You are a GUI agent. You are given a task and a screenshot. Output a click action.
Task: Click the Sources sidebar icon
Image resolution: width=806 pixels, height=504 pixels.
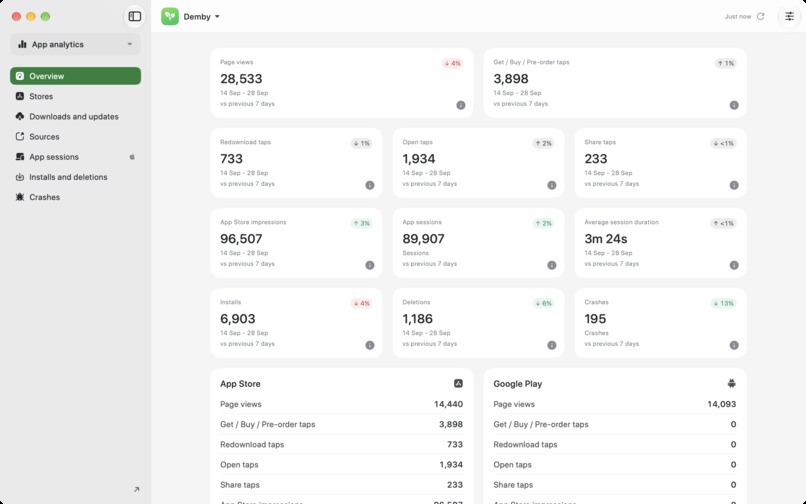[x=20, y=136]
